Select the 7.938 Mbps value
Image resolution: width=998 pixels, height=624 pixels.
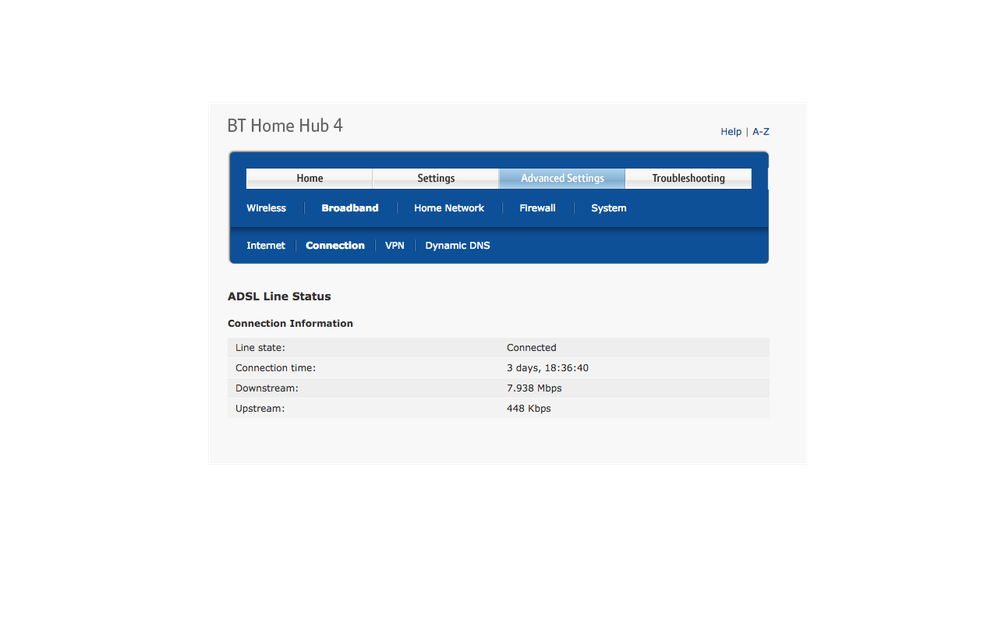click(534, 388)
